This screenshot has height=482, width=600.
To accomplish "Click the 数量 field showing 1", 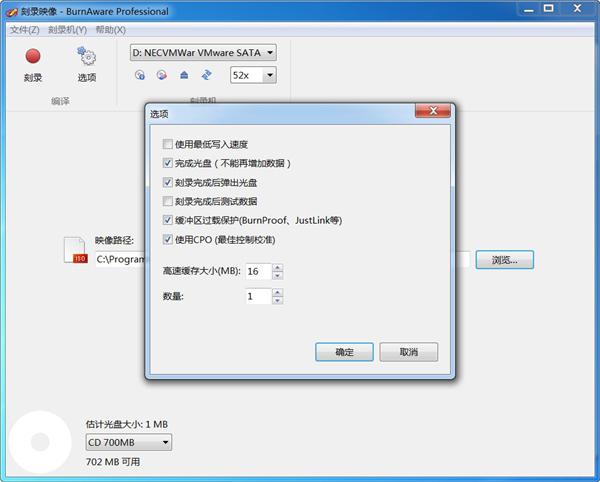I will [x=259, y=296].
